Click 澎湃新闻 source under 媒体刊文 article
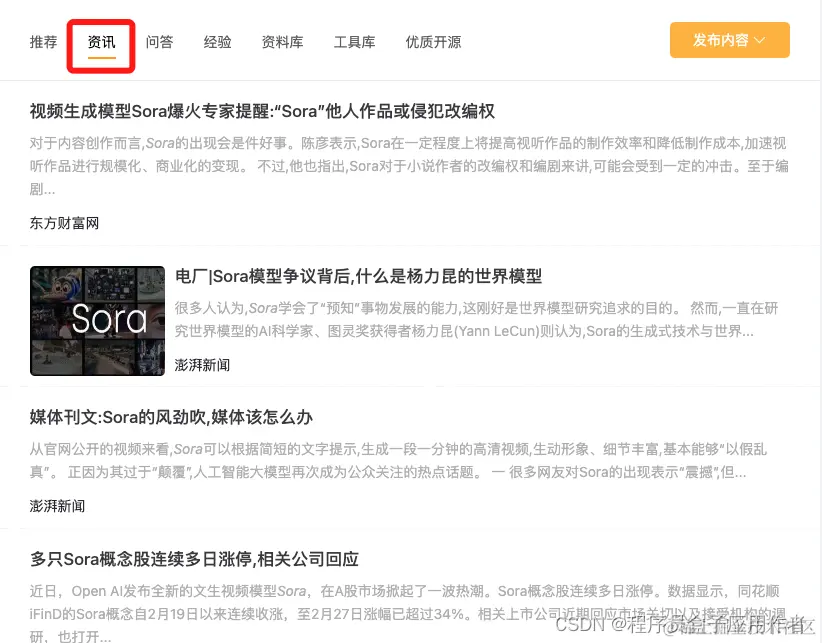 57,506
